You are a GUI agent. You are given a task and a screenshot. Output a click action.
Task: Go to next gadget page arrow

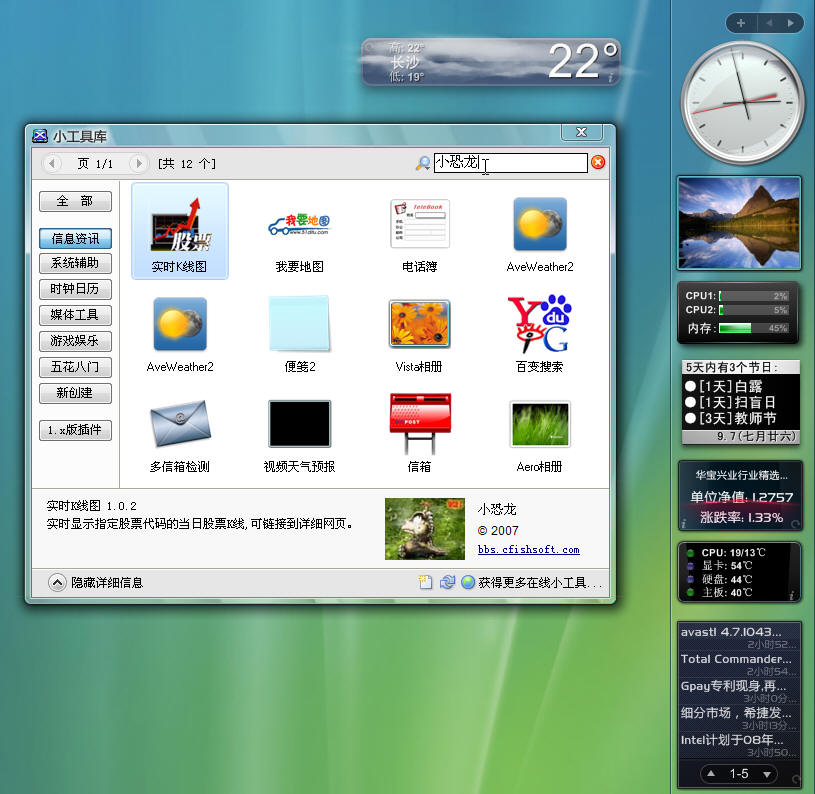139,163
